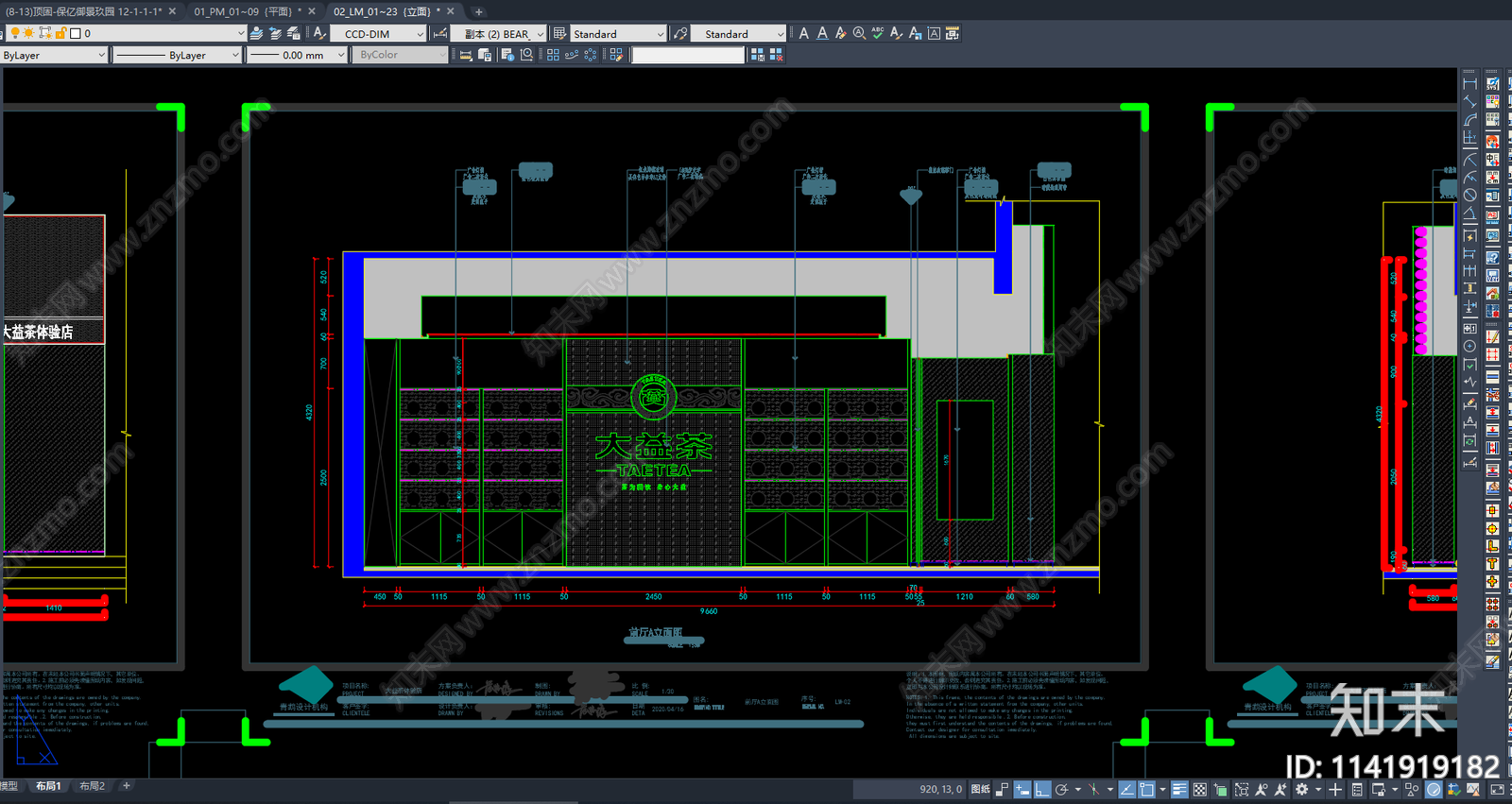Viewport: 1512px width, 804px height.
Task: Click the Find Text magnifier icon
Action: click(859, 33)
